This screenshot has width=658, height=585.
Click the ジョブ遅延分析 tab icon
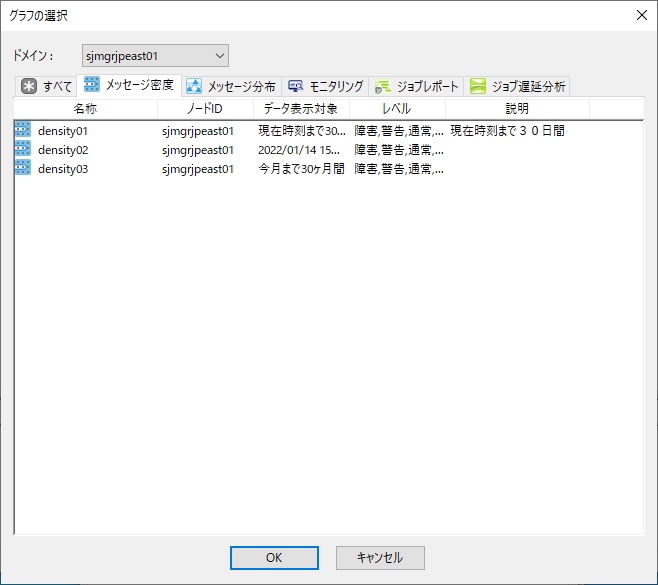coord(478,86)
